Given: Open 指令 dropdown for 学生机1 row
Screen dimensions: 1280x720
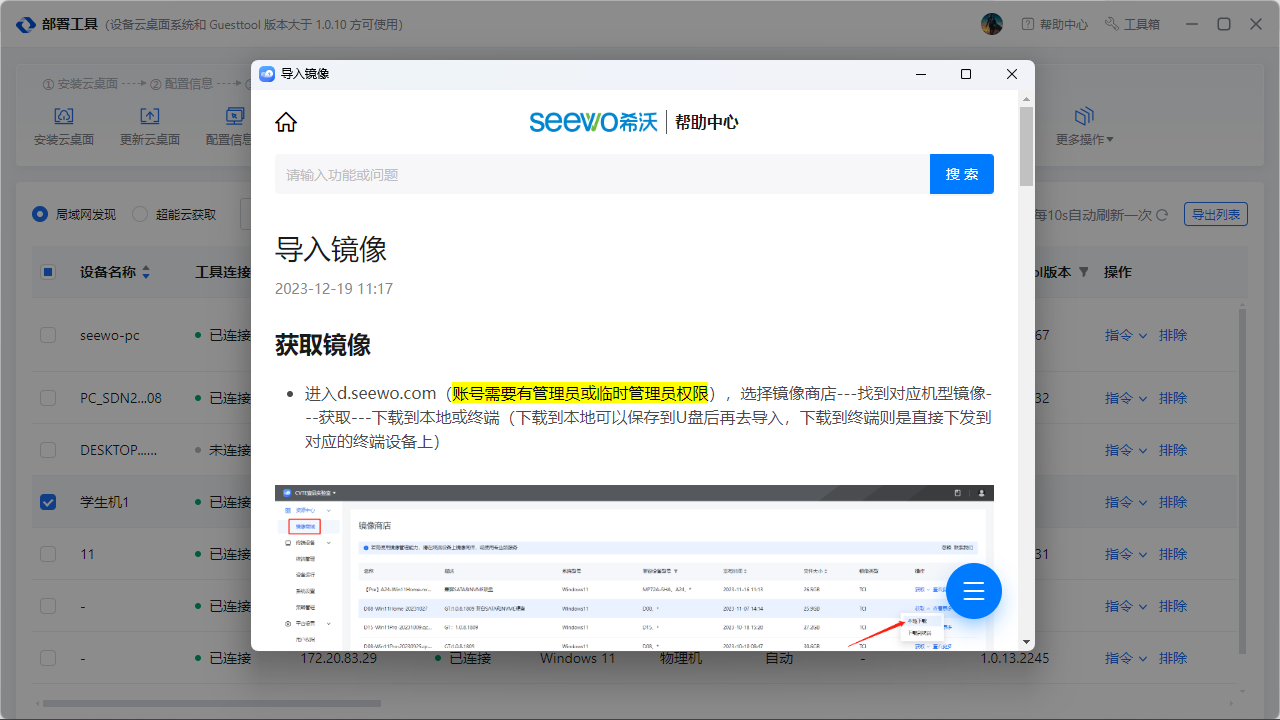Looking at the screenshot, I should pos(1126,502).
